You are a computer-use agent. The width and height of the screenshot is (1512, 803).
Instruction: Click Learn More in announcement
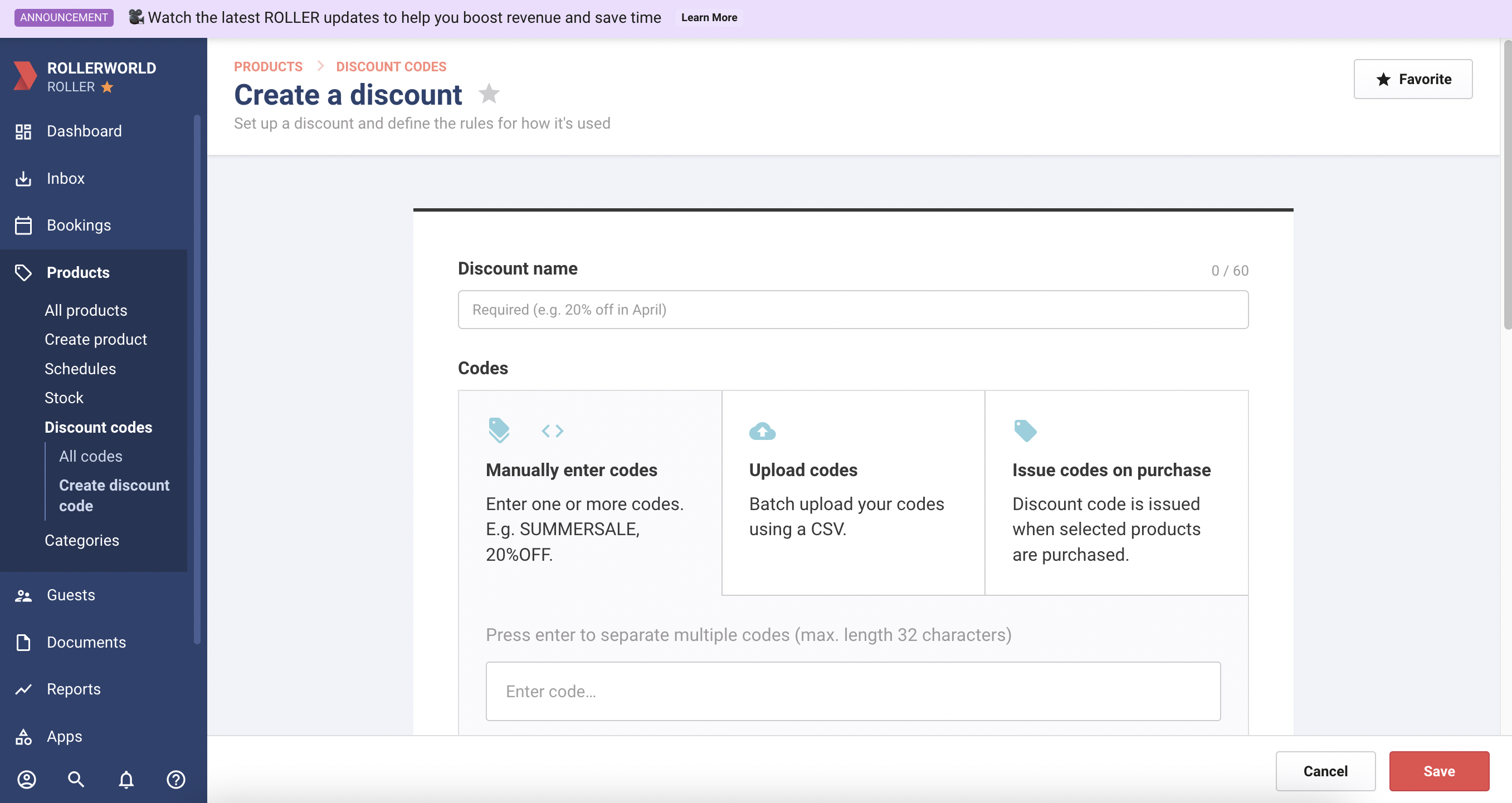(x=709, y=18)
